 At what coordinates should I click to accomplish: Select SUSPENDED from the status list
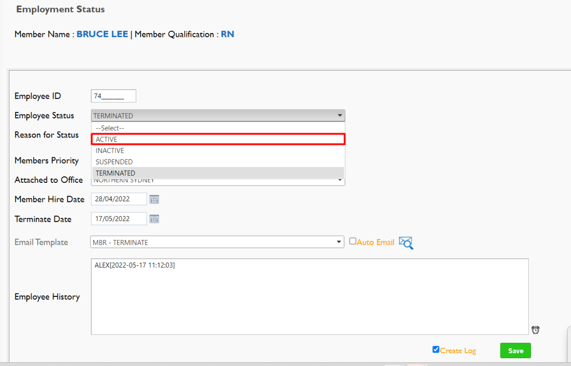pos(218,162)
